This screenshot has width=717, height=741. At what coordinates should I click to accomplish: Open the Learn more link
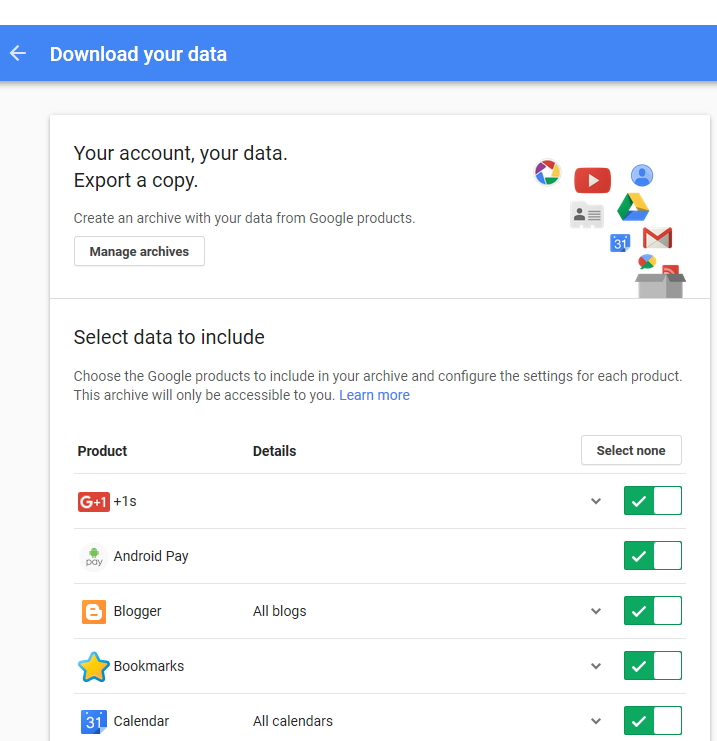click(x=374, y=395)
